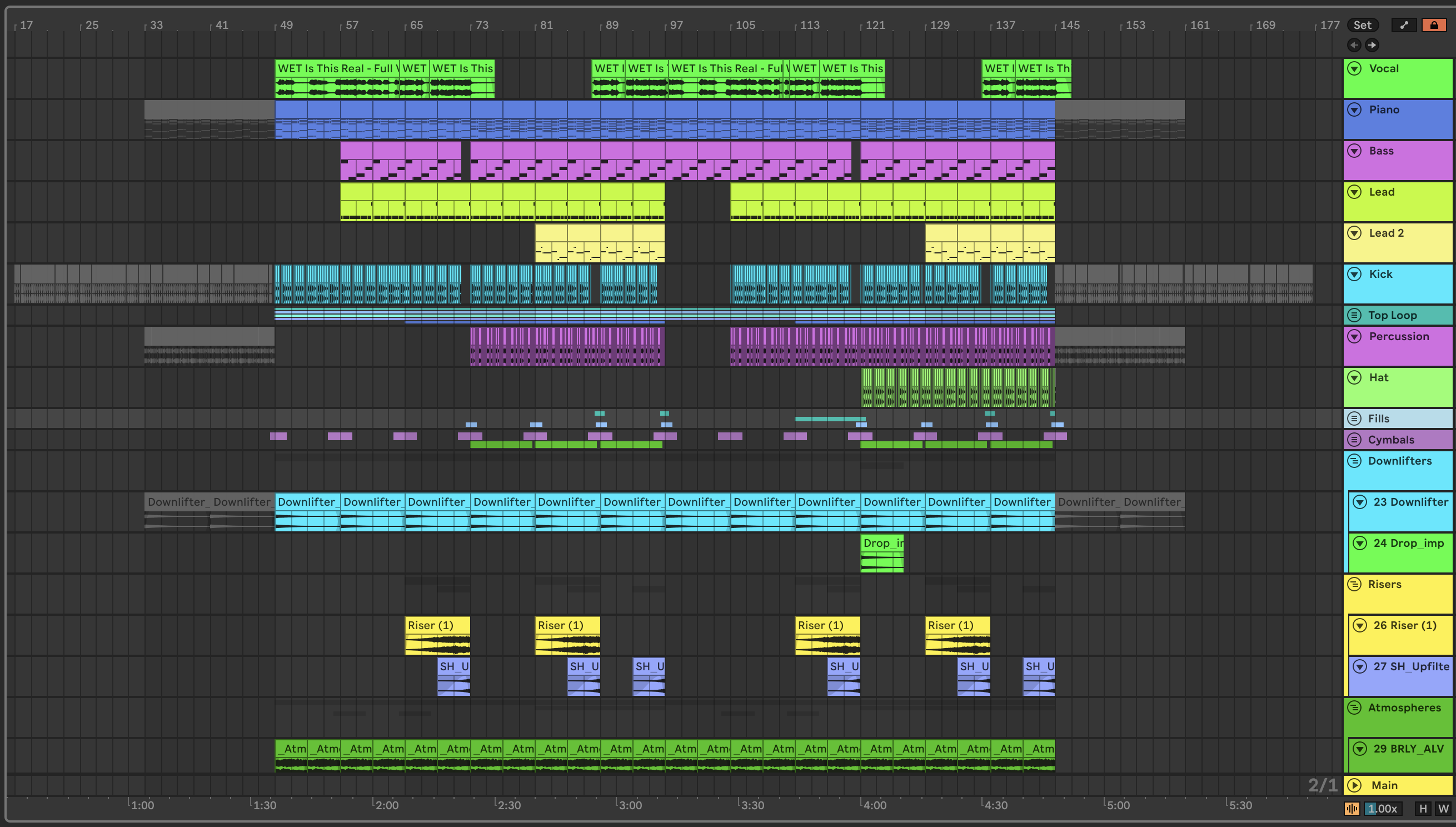Jump to next locator arrow
The height and width of the screenshot is (827, 1456).
tap(1372, 45)
